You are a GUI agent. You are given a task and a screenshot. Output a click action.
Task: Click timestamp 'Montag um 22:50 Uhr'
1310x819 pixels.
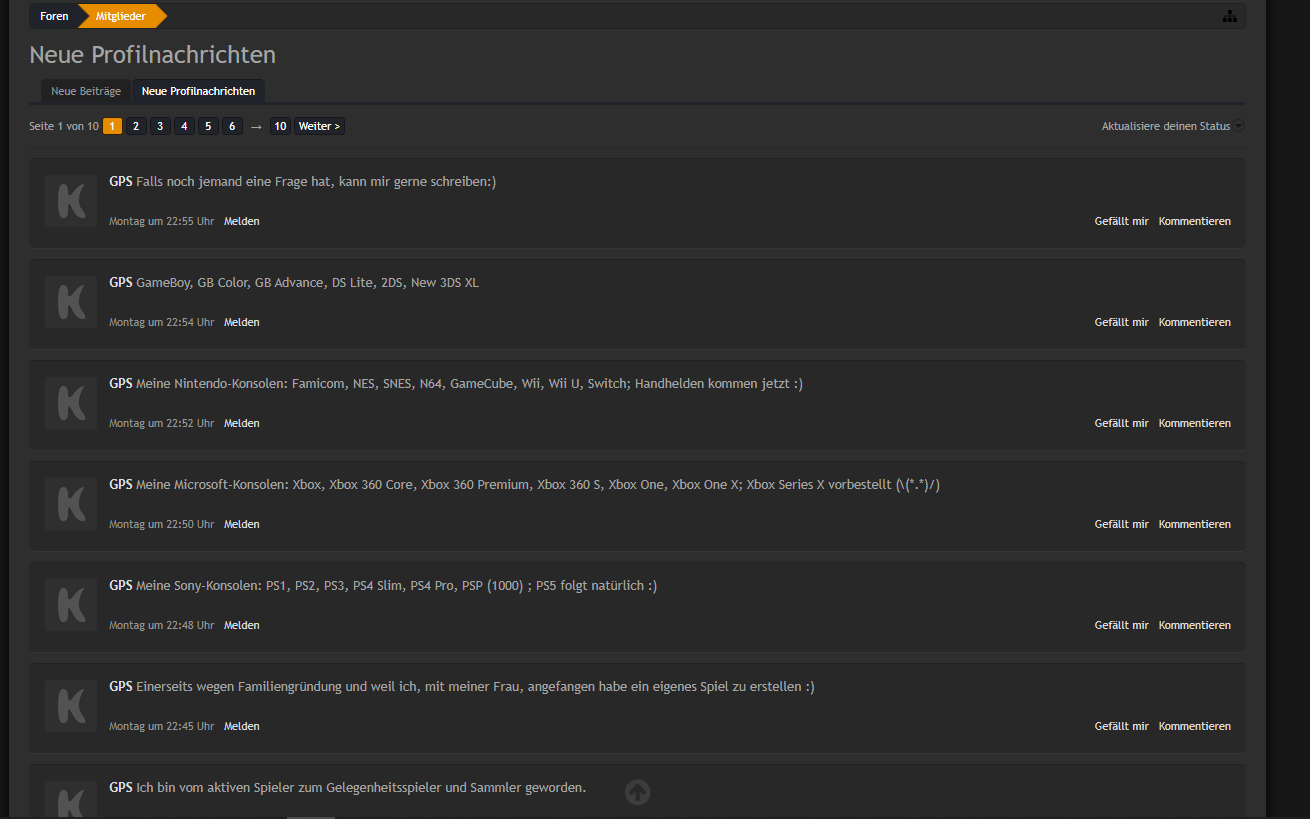tap(161, 524)
